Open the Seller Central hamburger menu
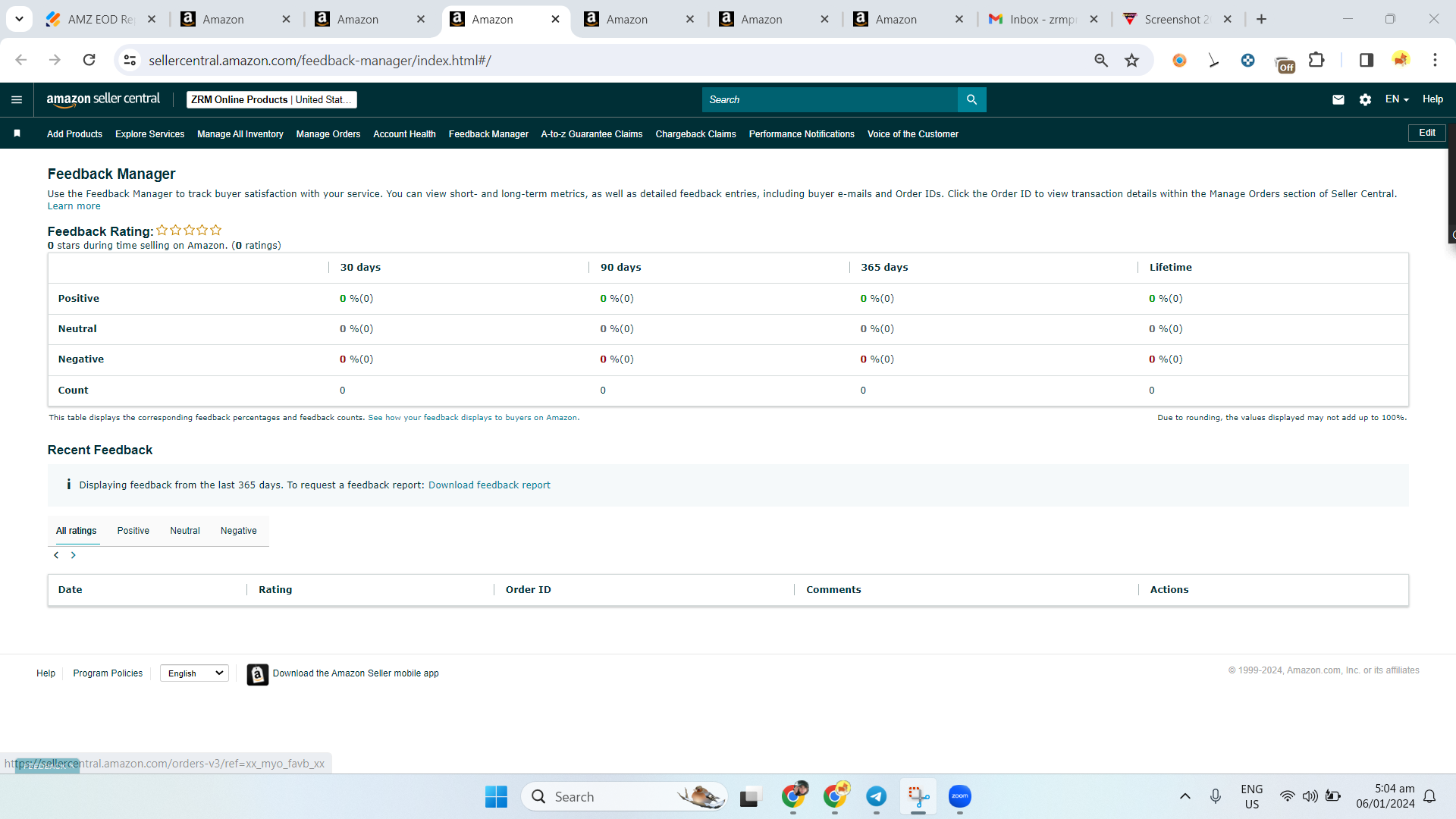This screenshot has height=819, width=1456. tap(17, 99)
